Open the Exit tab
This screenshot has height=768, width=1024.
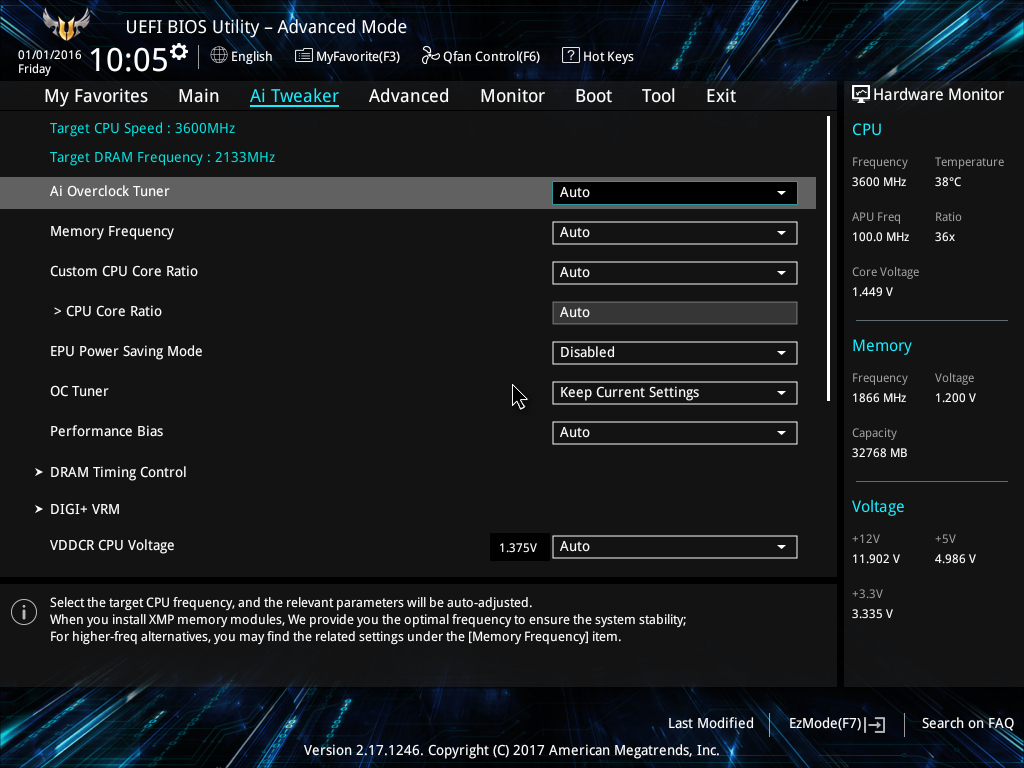[x=721, y=96]
